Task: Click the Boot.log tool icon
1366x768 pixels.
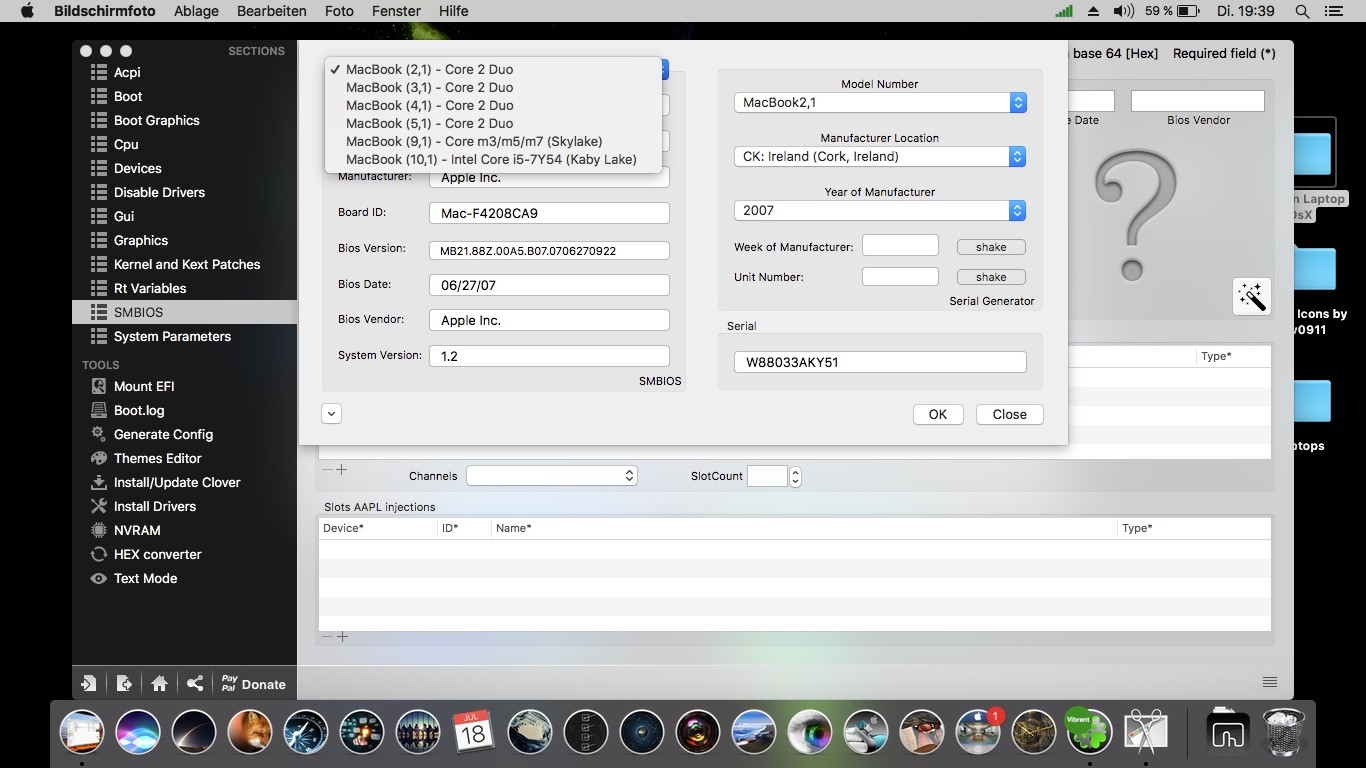Action: pyautogui.click(x=99, y=410)
